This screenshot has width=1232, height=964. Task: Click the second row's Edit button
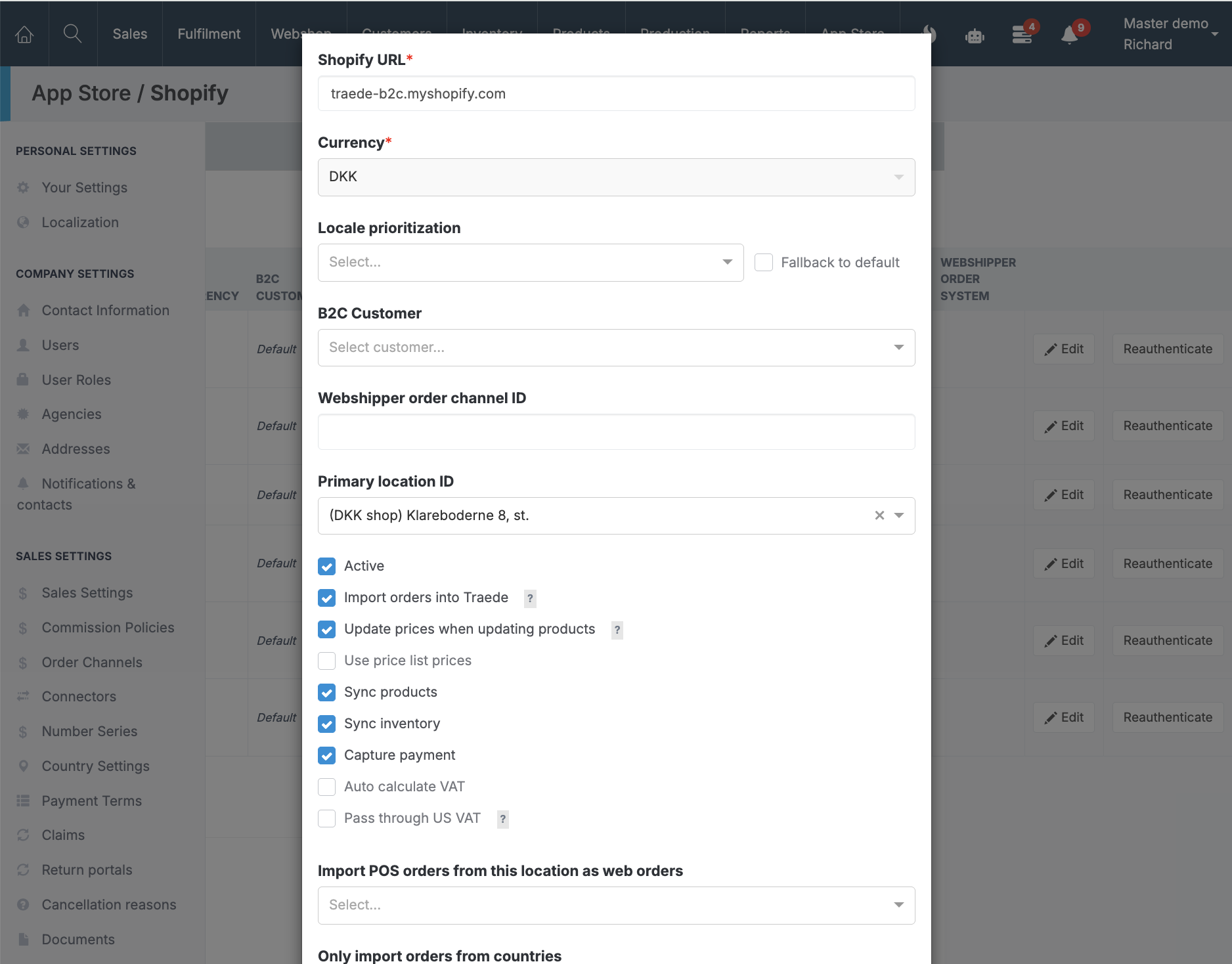[1064, 426]
